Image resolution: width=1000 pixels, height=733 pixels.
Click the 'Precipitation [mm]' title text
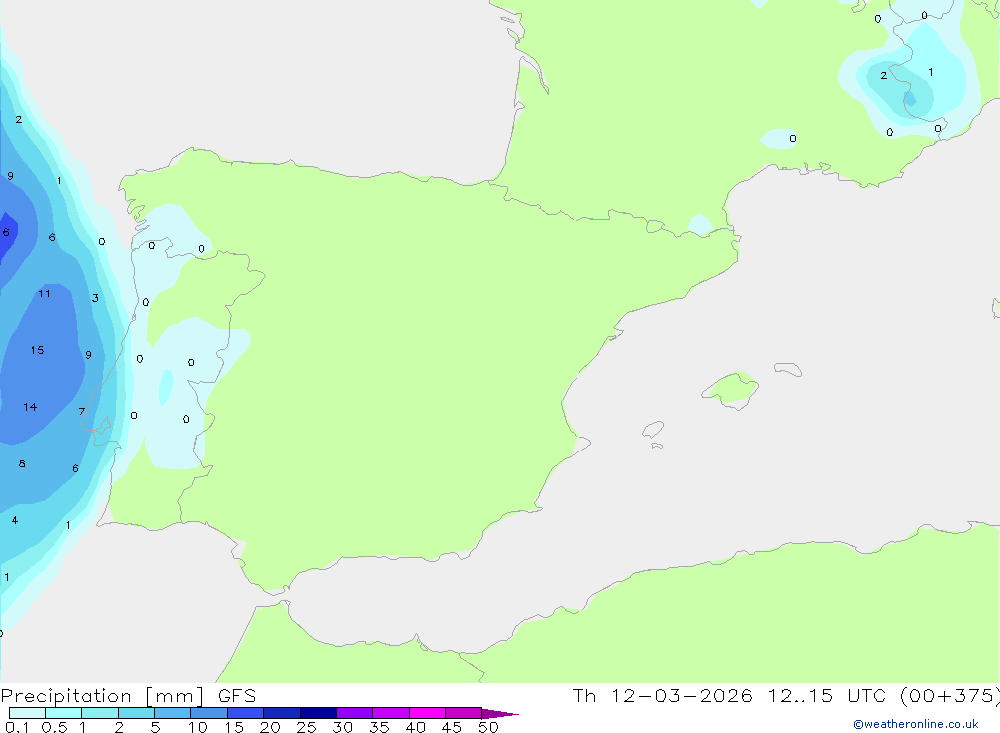click(103, 696)
